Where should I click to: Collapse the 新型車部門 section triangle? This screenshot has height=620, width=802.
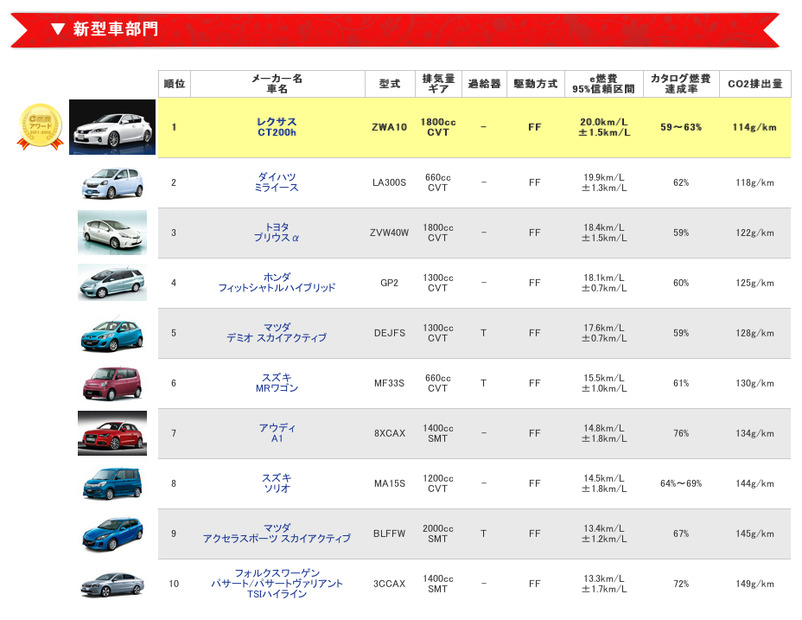[x=58, y=29]
